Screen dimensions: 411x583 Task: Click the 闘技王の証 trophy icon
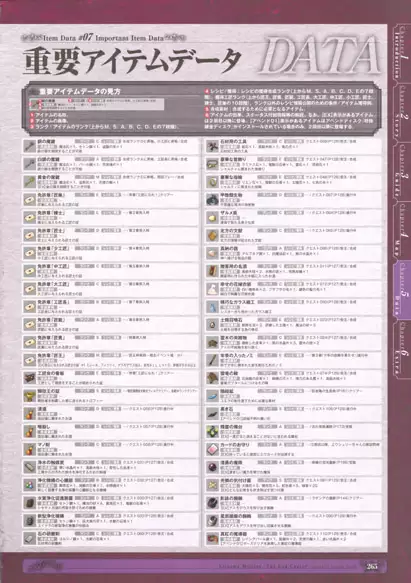coord(30,396)
